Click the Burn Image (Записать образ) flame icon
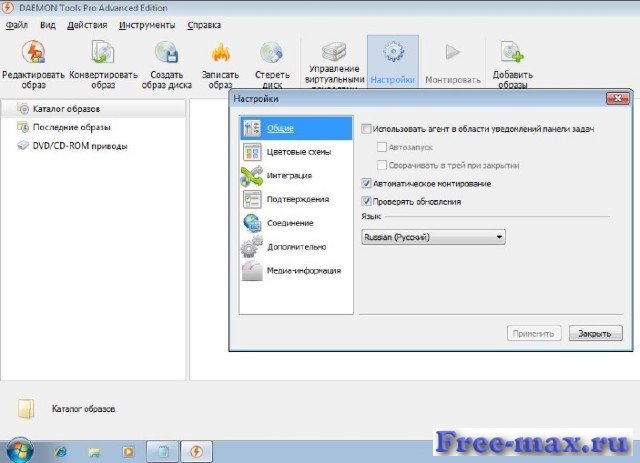The width and height of the screenshot is (640, 463). (220, 53)
